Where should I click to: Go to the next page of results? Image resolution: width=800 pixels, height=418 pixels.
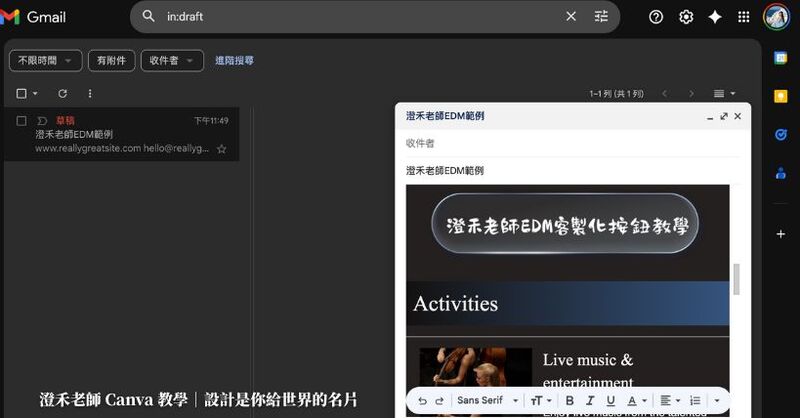click(x=691, y=93)
